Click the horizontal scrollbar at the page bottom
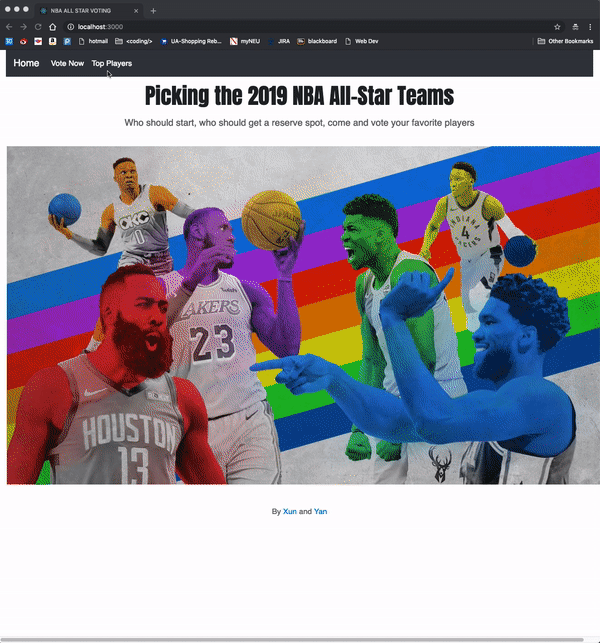This screenshot has height=643, width=600. (x=292, y=640)
